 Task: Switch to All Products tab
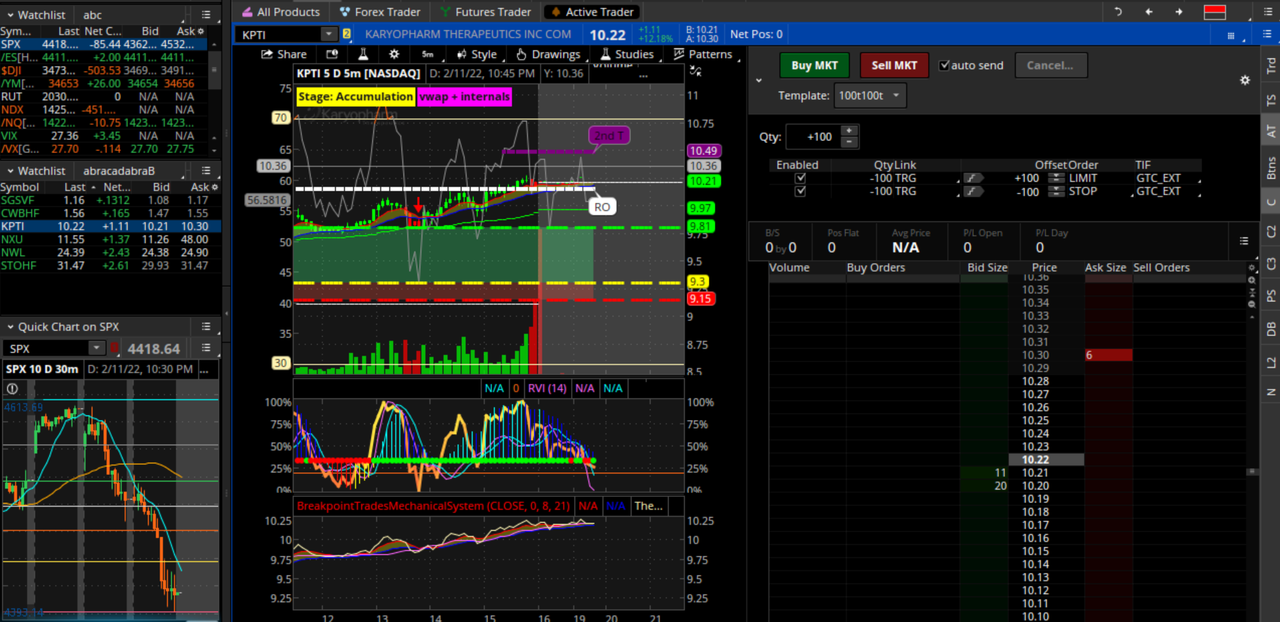pos(280,12)
